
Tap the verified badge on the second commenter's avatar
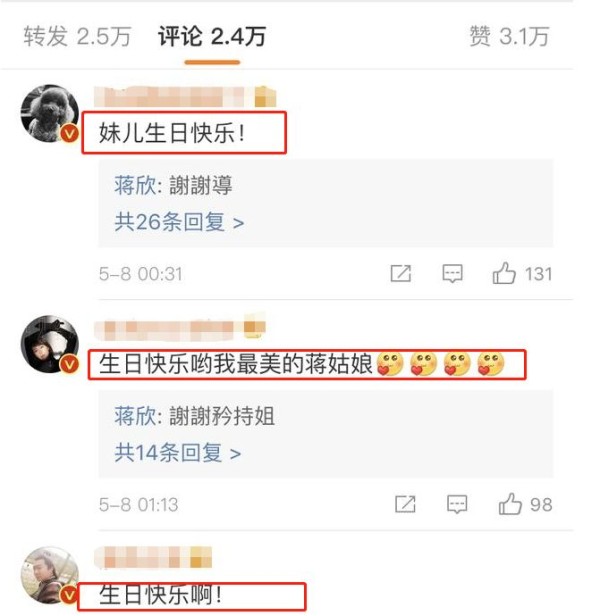click(70, 364)
